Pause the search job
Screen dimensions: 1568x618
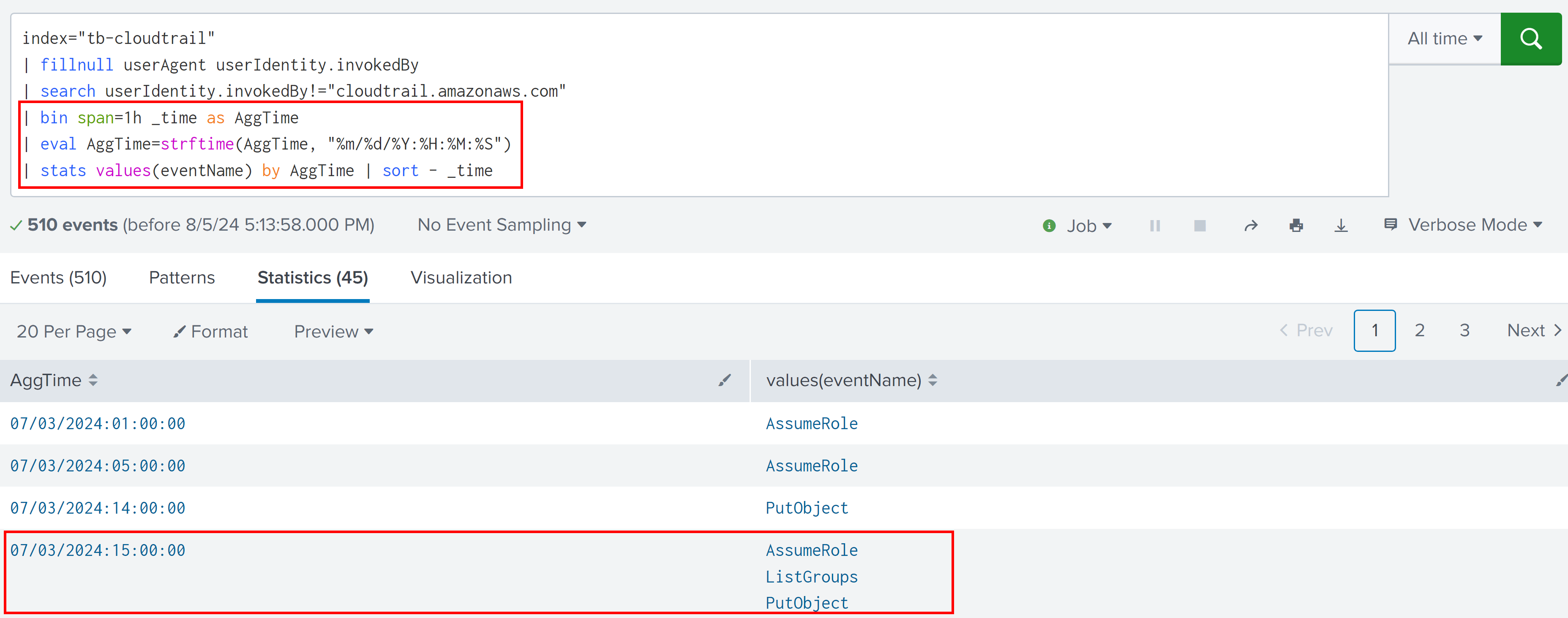[1155, 226]
